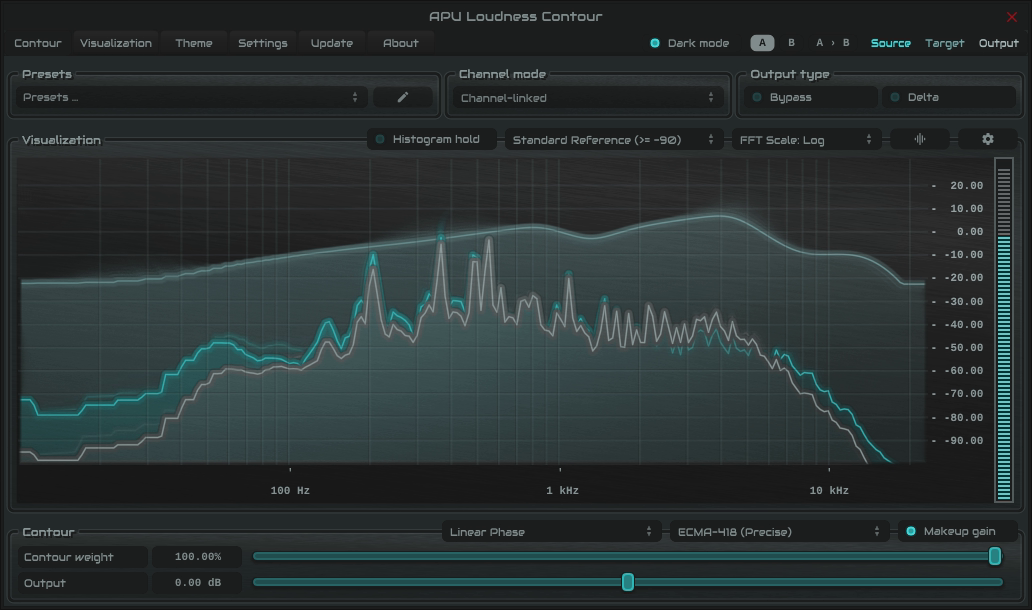1032x610 pixels.
Task: Toggle Makeup gain
Action: click(958, 531)
